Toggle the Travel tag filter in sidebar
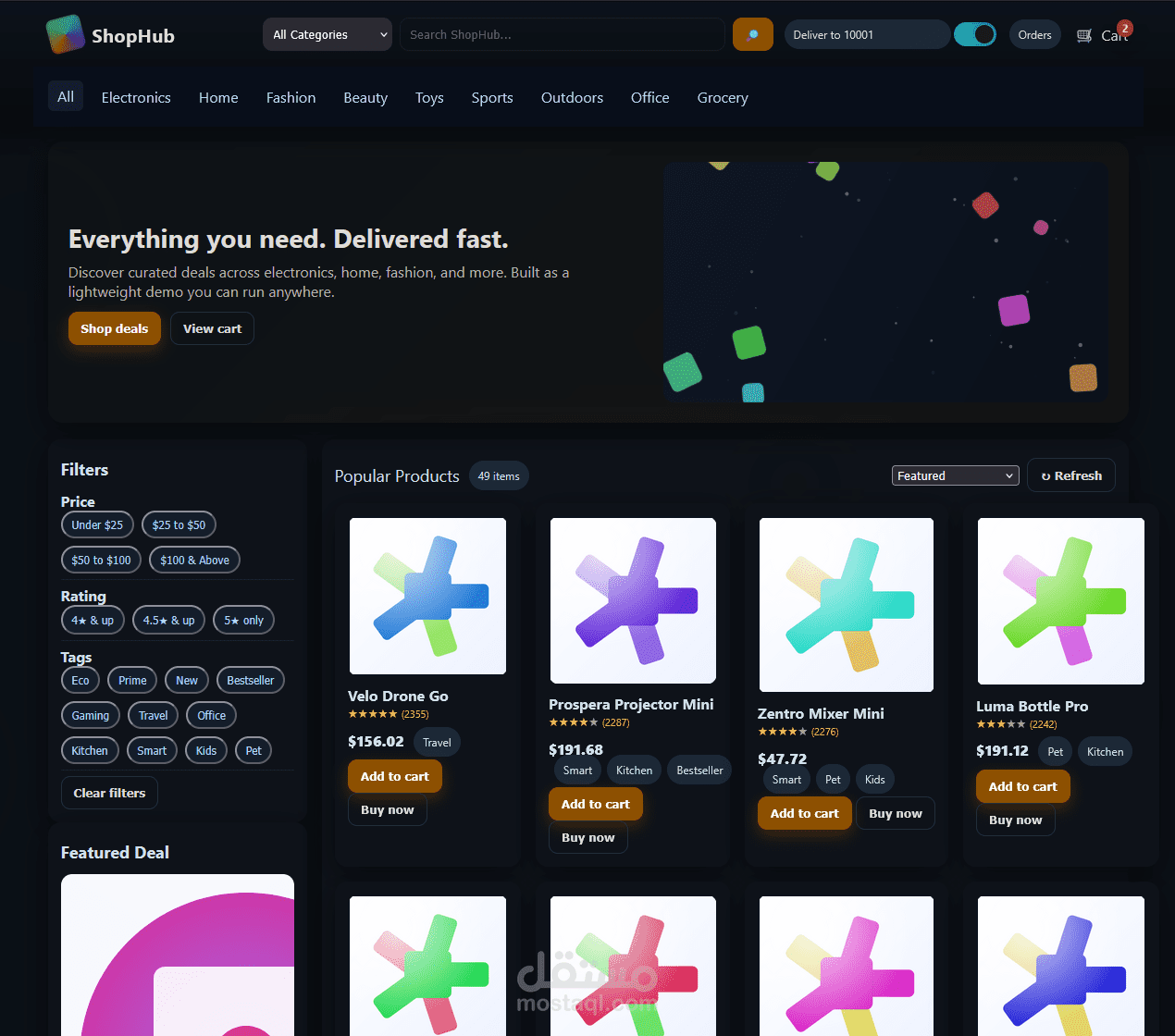This screenshot has width=1175, height=1036. [x=154, y=715]
